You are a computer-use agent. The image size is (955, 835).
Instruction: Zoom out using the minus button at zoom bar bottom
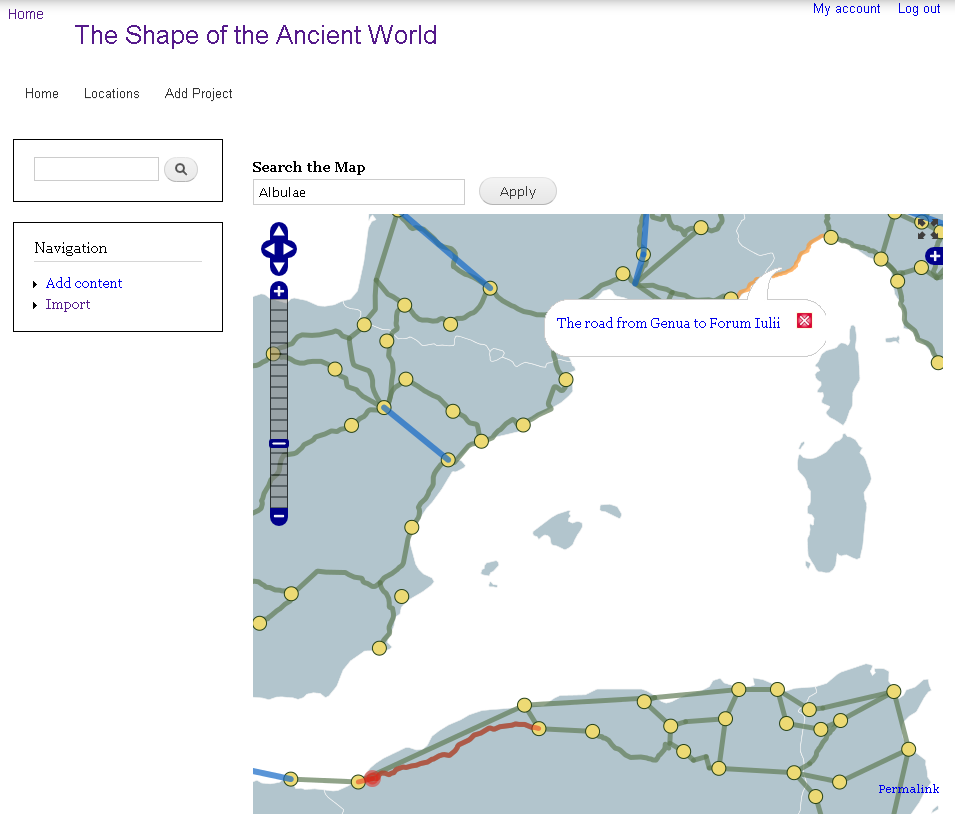point(279,516)
